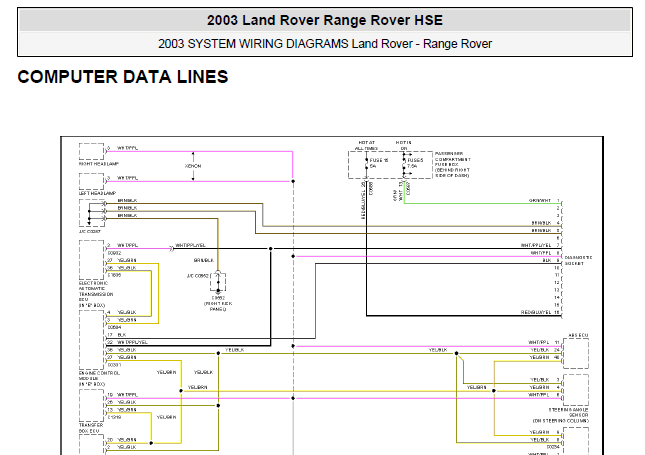Click the 'FUSE 15 5A' label

pyautogui.click(x=378, y=163)
